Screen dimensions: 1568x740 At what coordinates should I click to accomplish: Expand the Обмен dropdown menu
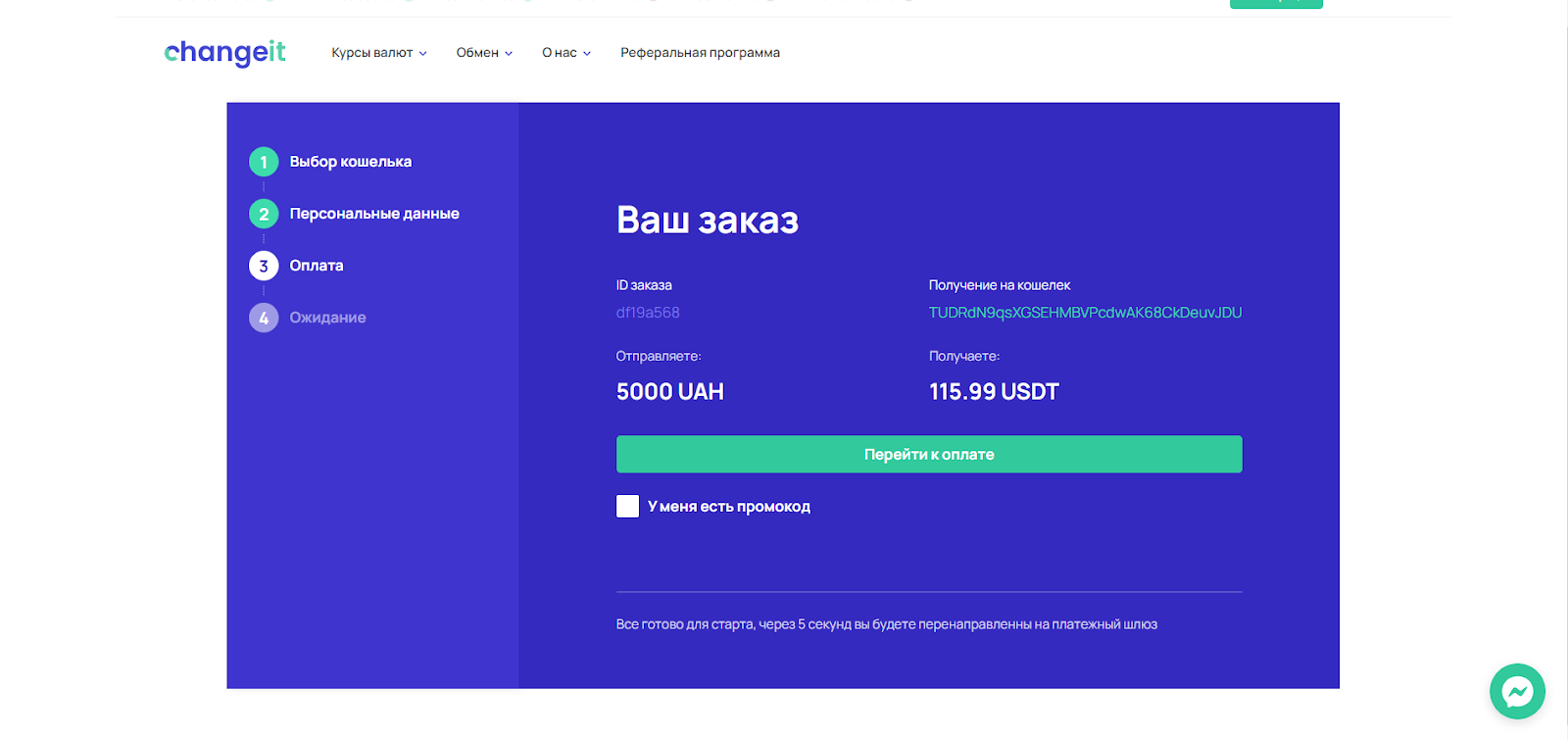[x=484, y=53]
